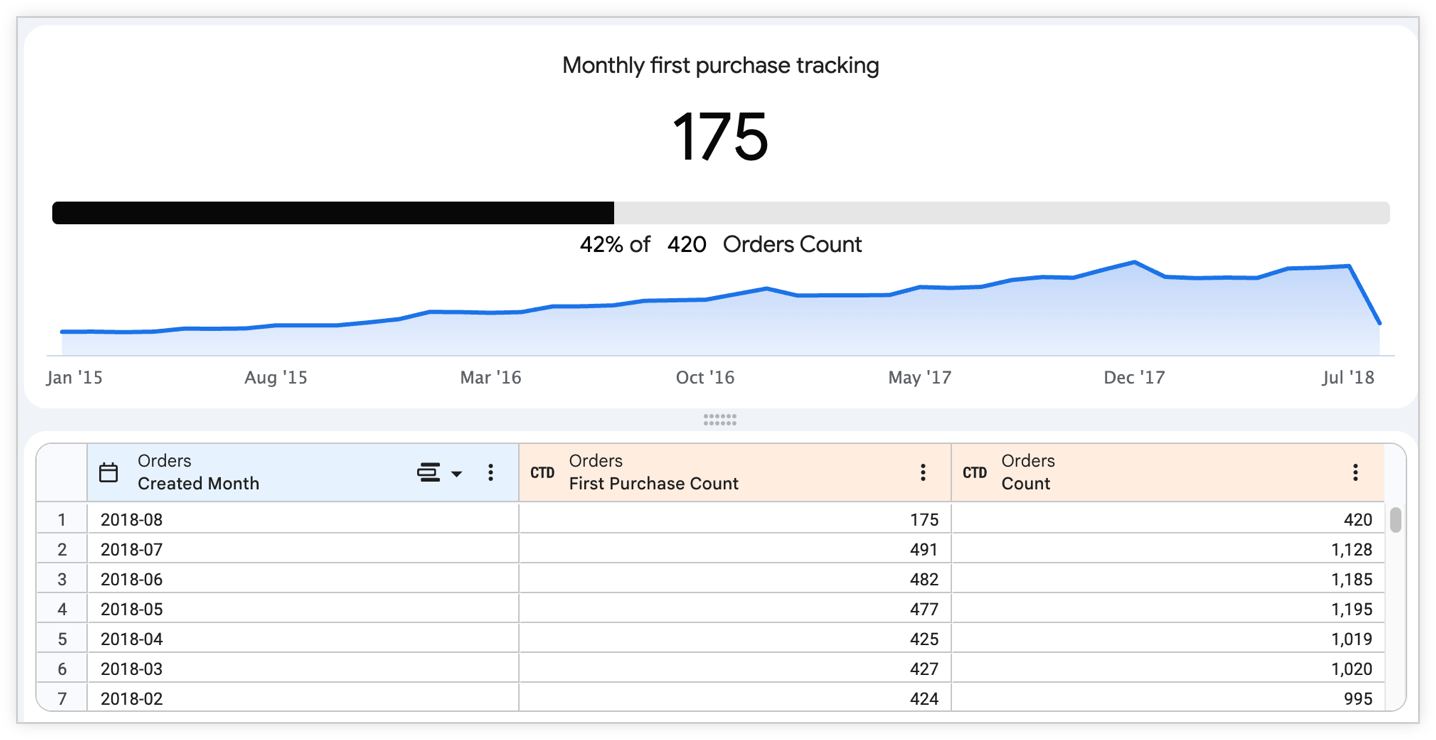Click the big 175 value
This screenshot has width=1436, height=740.
tap(720, 137)
